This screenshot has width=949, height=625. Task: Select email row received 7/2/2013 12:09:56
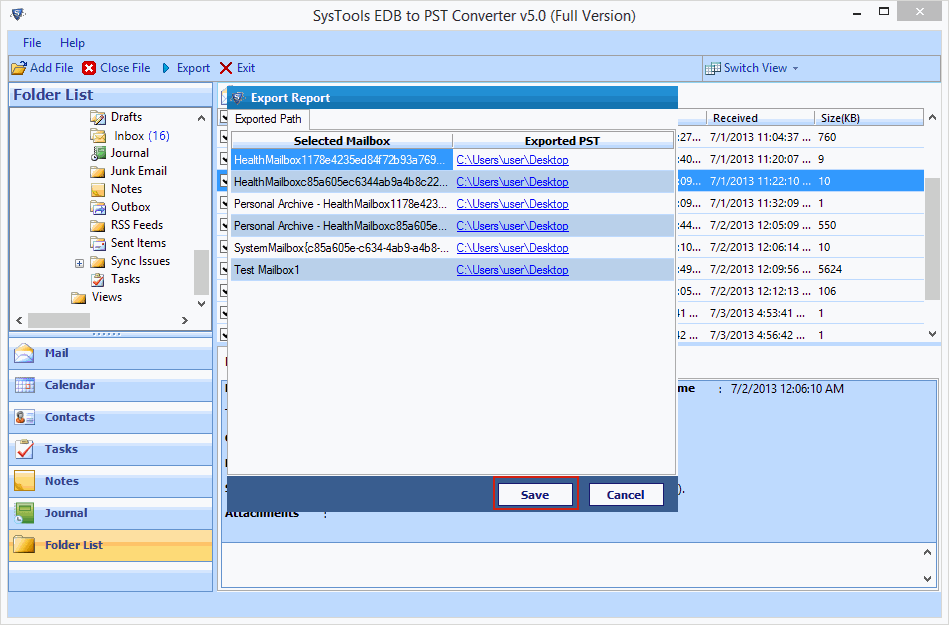801,269
